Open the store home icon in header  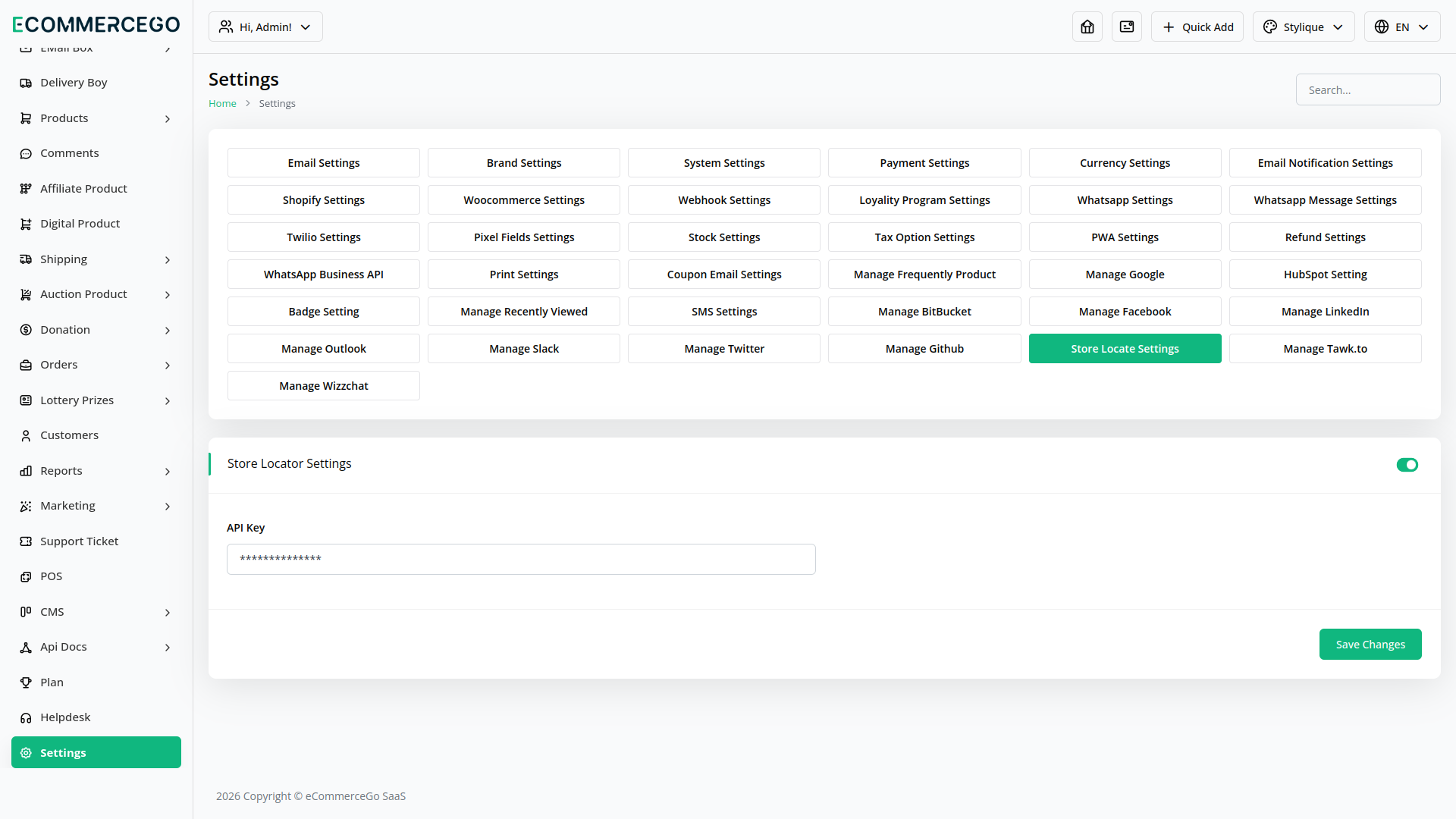[1087, 27]
